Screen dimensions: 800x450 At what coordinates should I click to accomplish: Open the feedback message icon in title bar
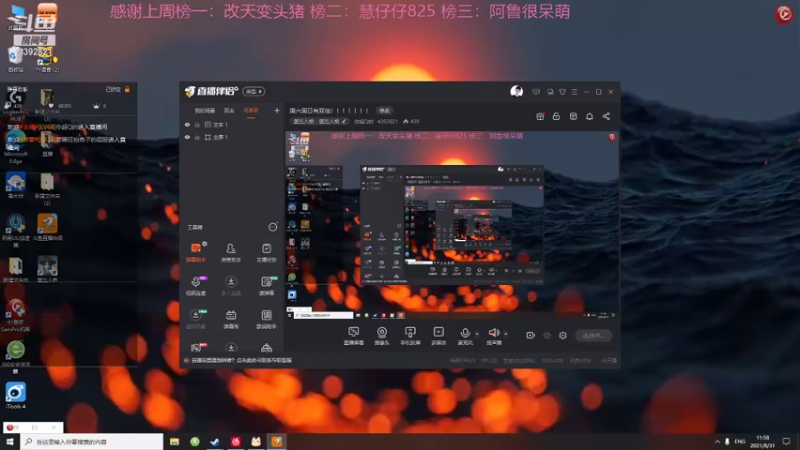click(x=536, y=92)
